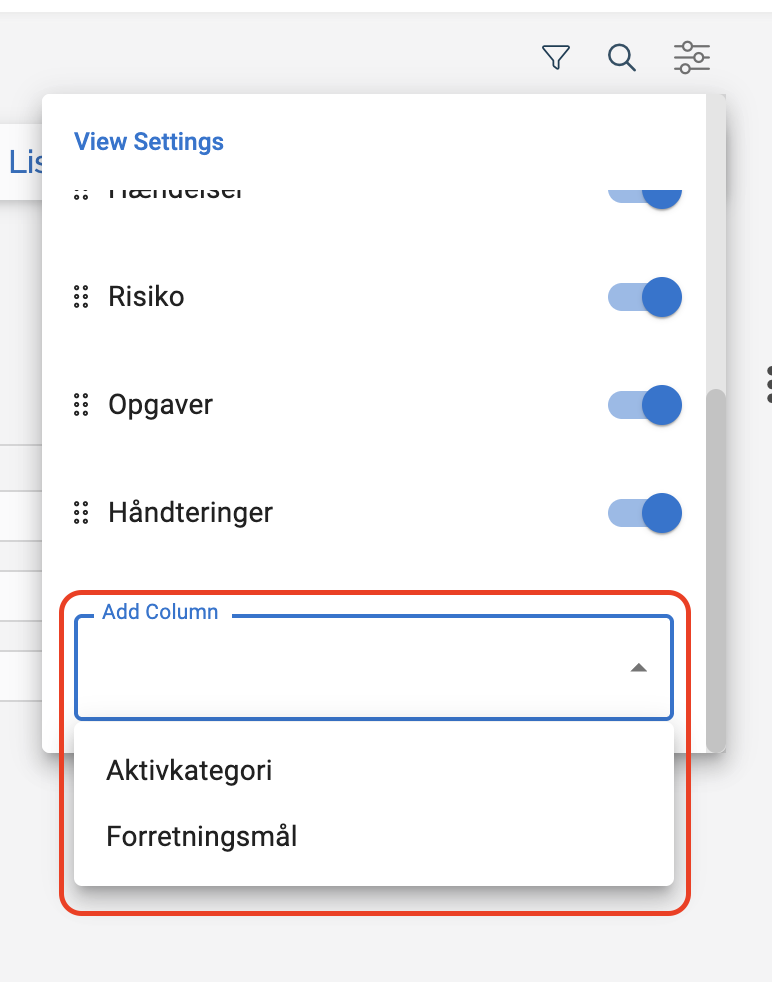This screenshot has height=982, width=772.
Task: Collapse the Add Column dropdown arrow
Action: tap(639, 668)
